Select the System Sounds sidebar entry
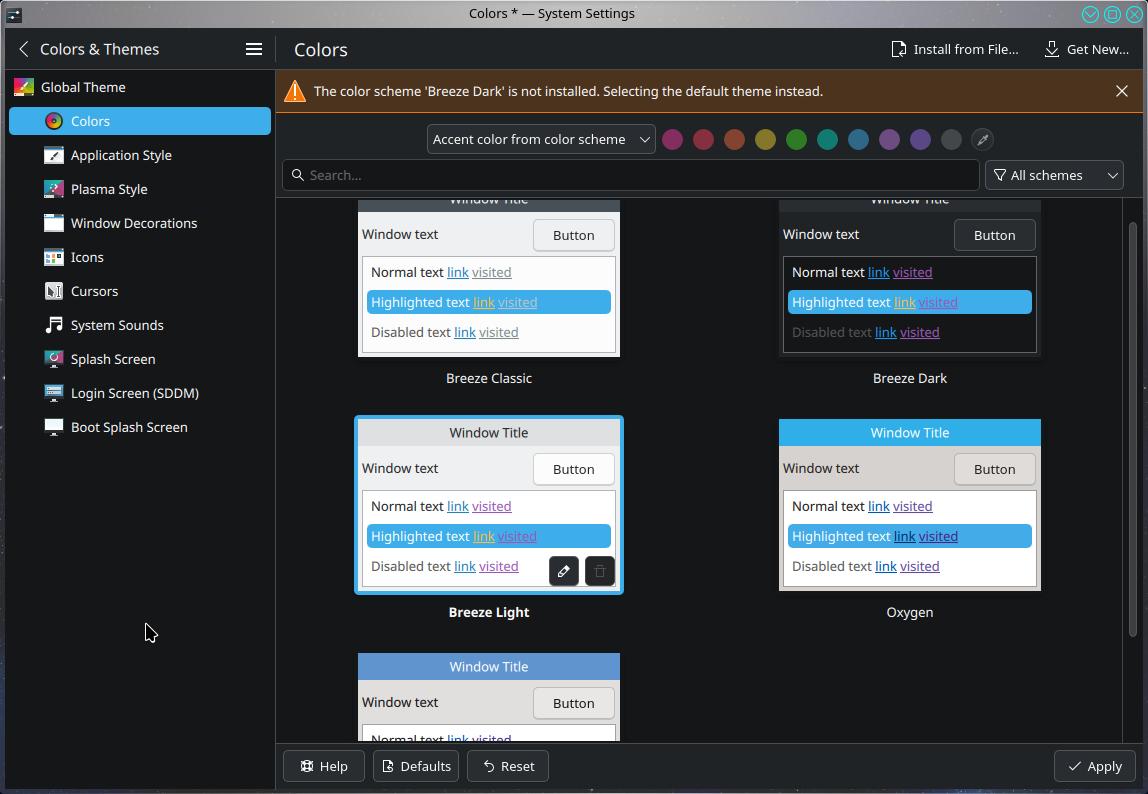The image size is (1148, 794). pos(116,325)
